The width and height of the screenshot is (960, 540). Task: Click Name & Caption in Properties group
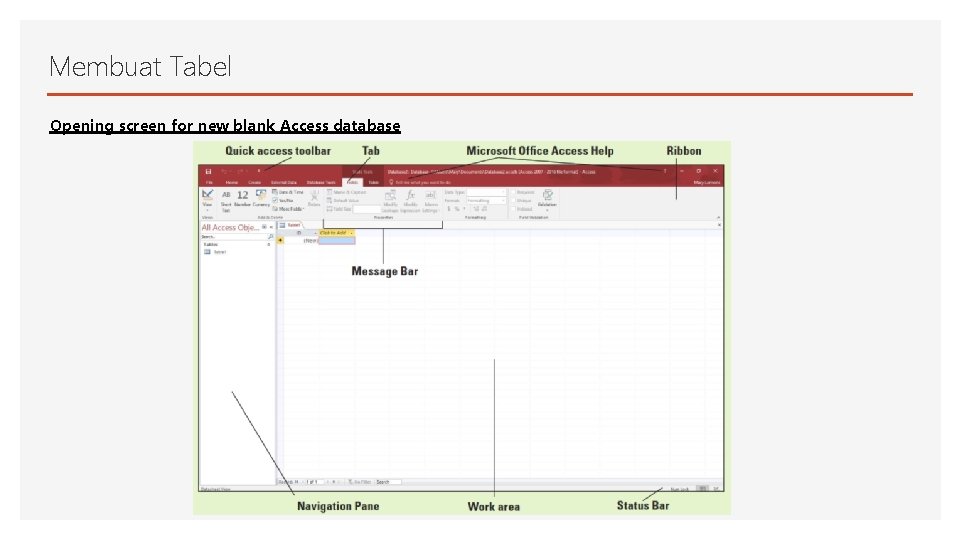pyautogui.click(x=347, y=192)
